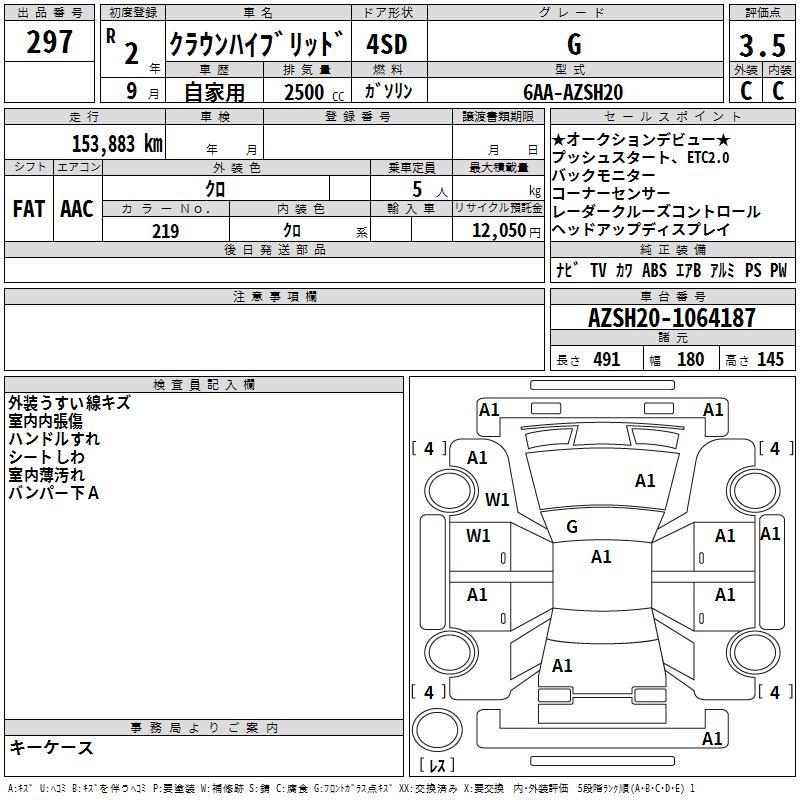
Task: Select the 検査員記入欄 section header
Action: click(204, 384)
